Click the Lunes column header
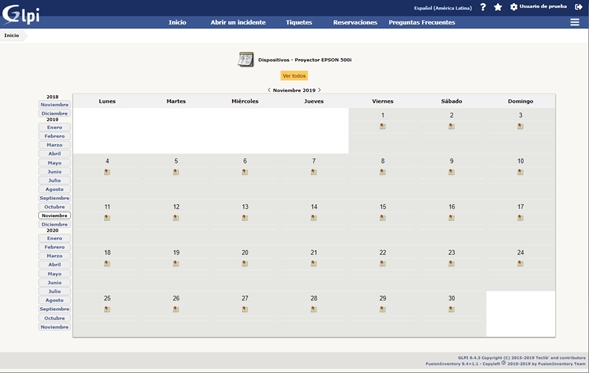 [x=107, y=101]
